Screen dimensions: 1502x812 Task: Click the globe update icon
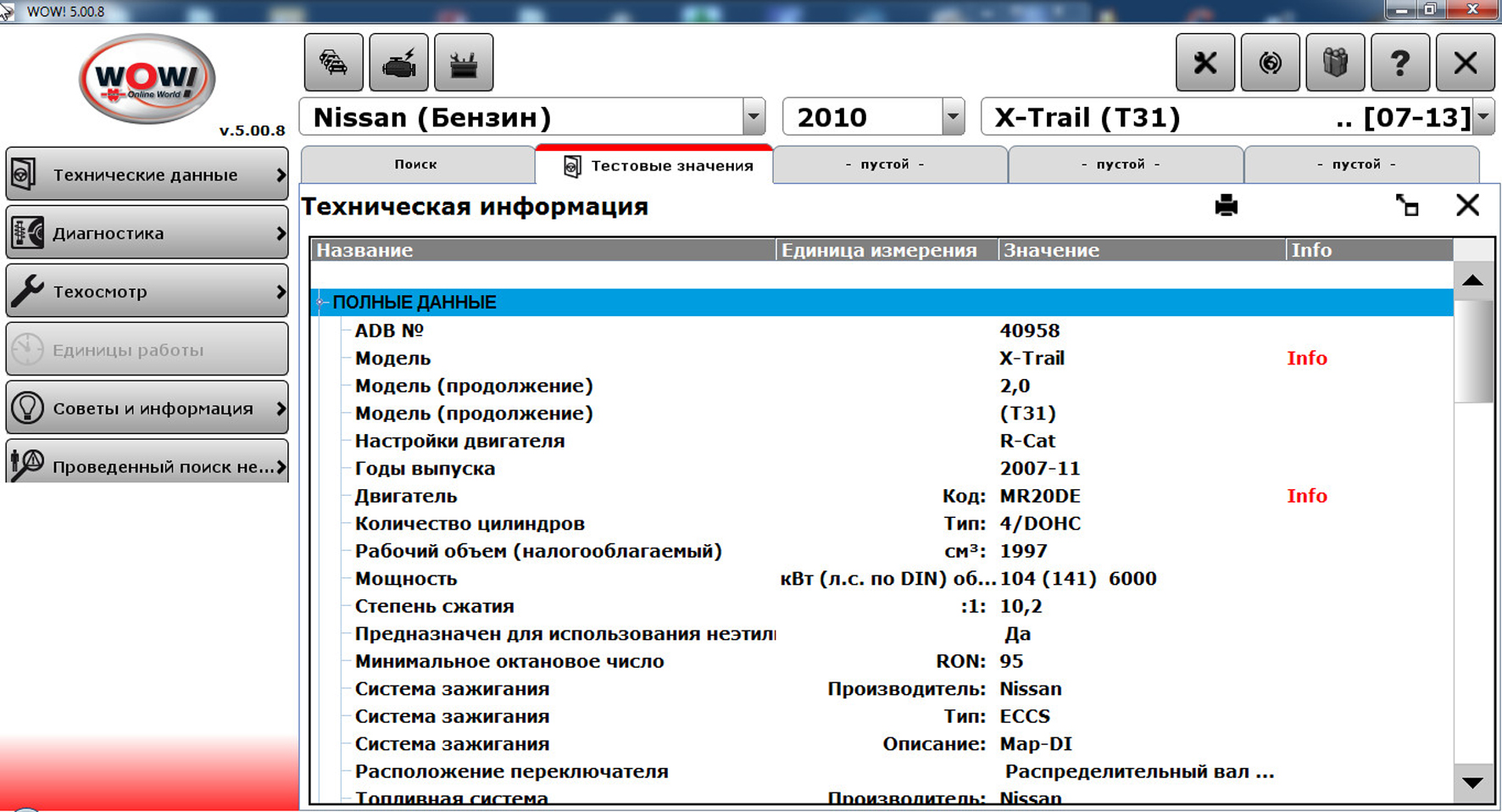(1270, 63)
